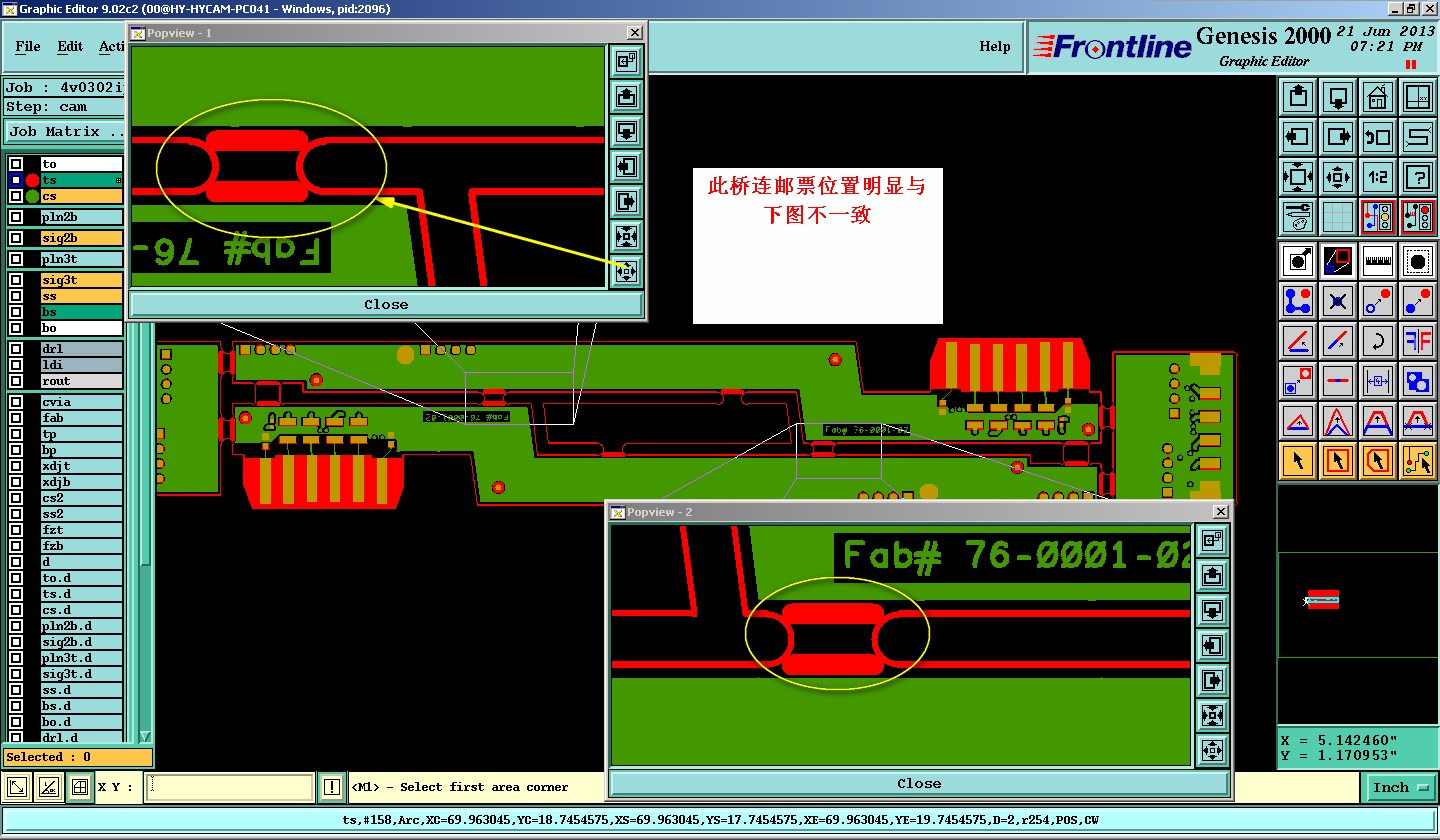
Task: Click the zoom window area icon
Action: 1418,98
